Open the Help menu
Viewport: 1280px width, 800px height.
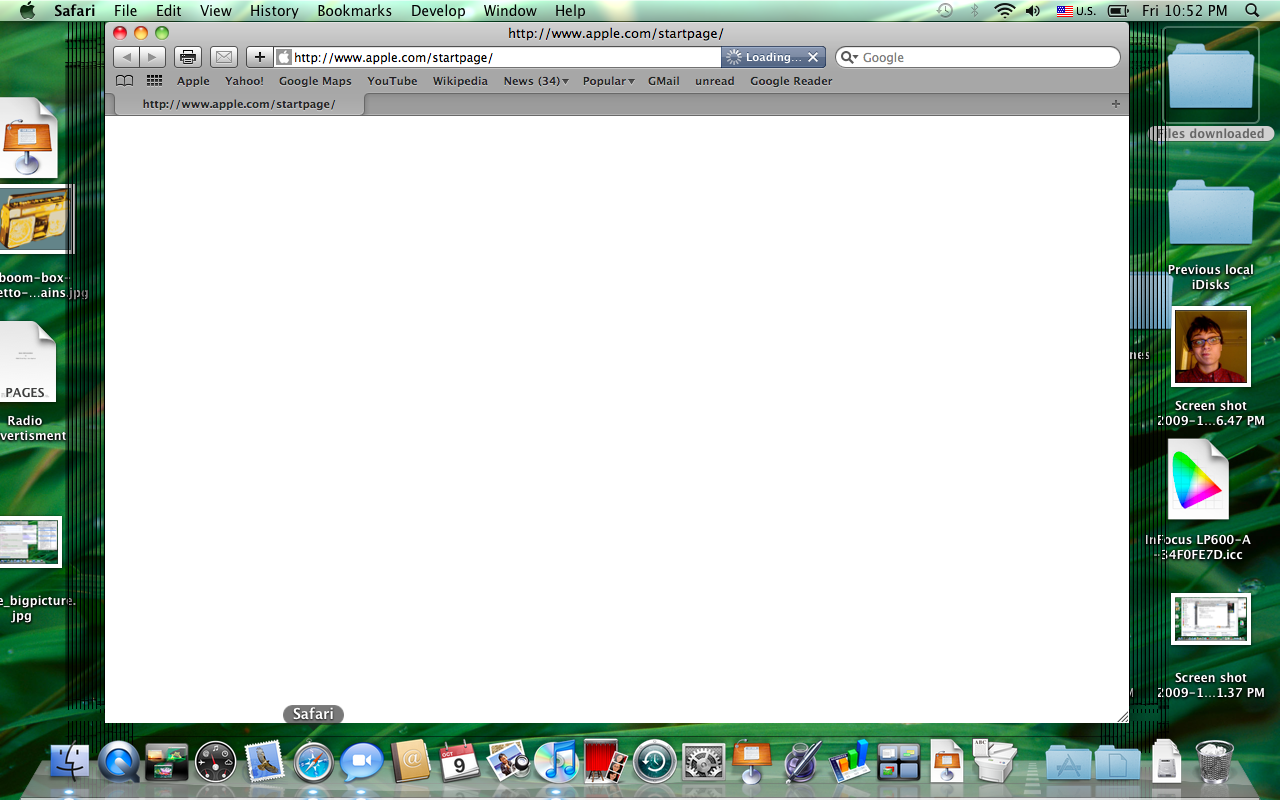pyautogui.click(x=570, y=11)
